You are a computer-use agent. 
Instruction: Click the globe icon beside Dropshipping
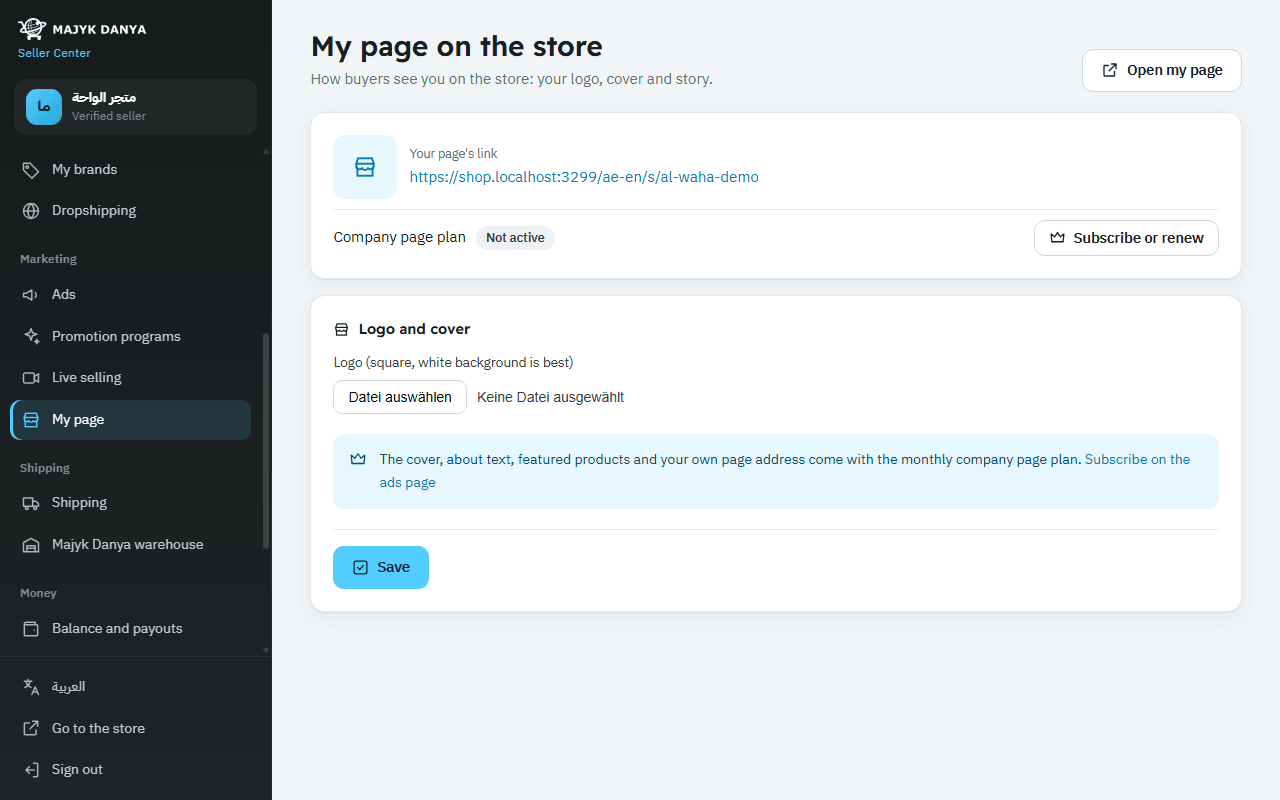pos(31,211)
